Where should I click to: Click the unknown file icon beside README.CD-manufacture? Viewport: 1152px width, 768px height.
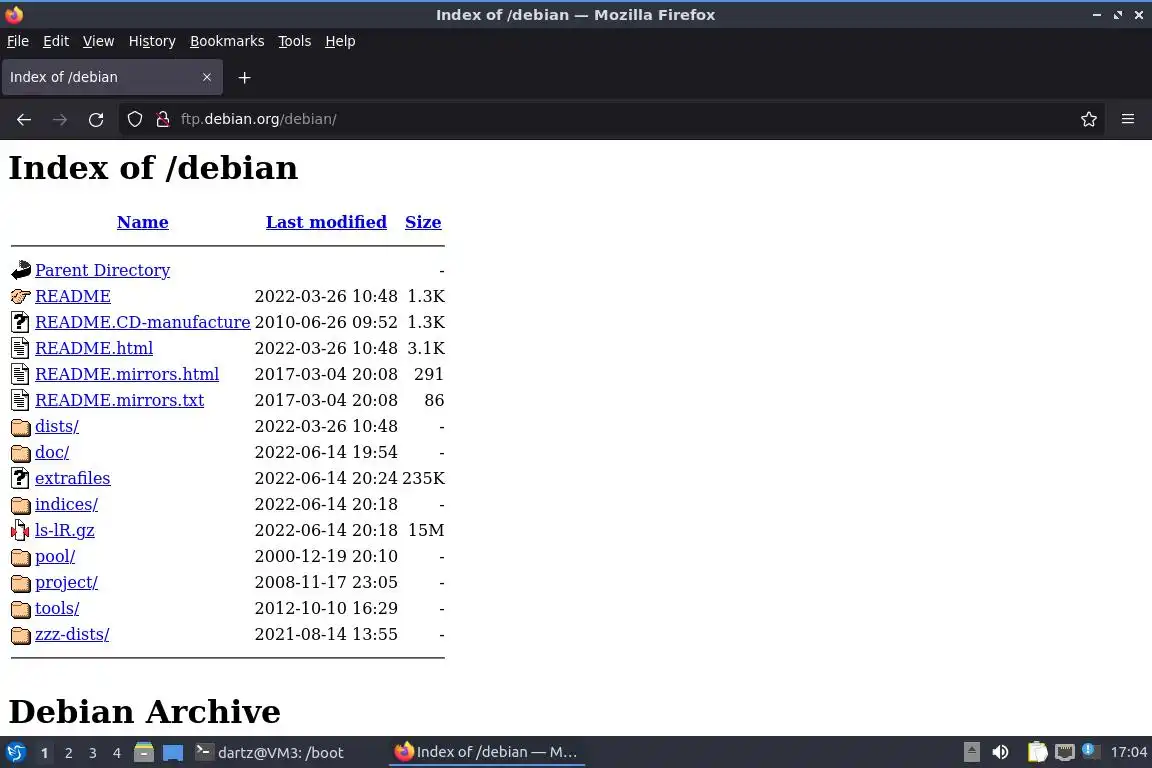(x=21, y=323)
